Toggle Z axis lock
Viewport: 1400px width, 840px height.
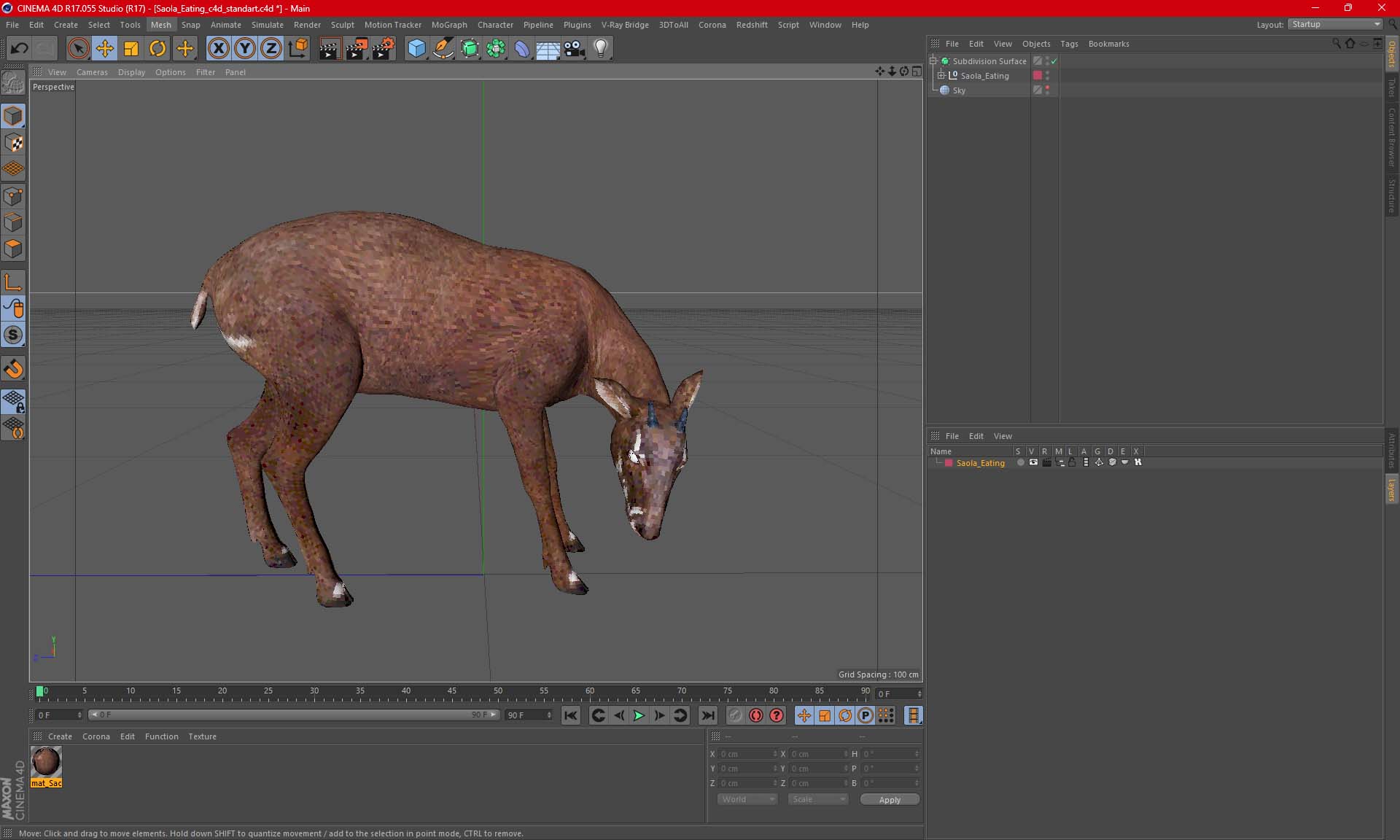[271, 49]
